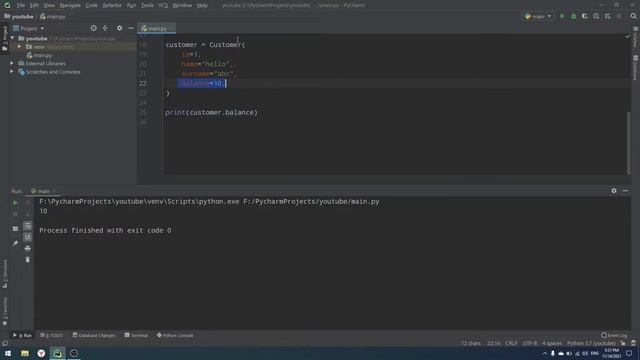Click the Python 3.7 (youtube) interpreter widget
Image resolution: width=640 pixels, height=360 pixels.
[x=591, y=343]
